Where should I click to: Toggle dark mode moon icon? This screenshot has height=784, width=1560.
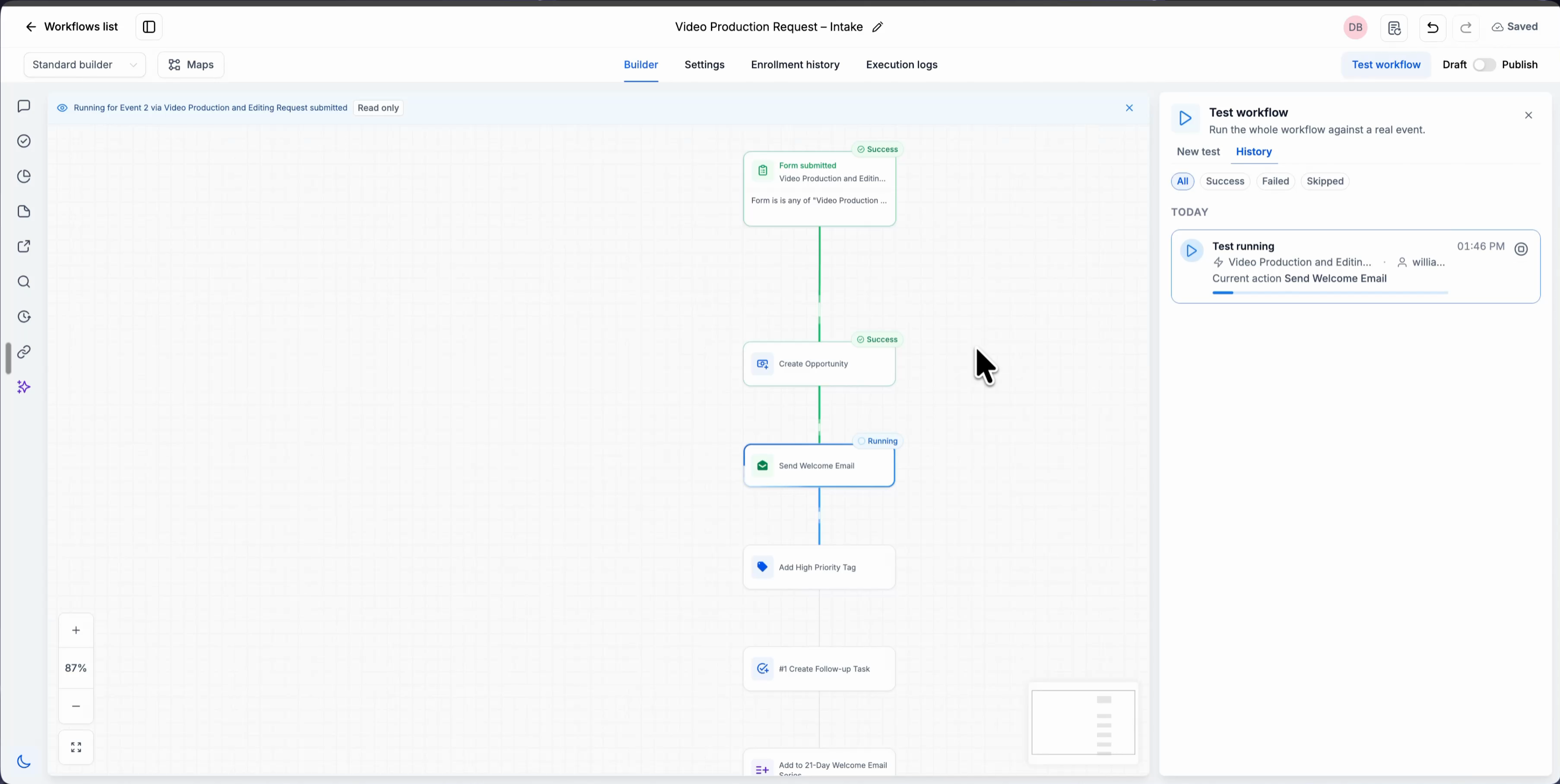pyautogui.click(x=24, y=762)
